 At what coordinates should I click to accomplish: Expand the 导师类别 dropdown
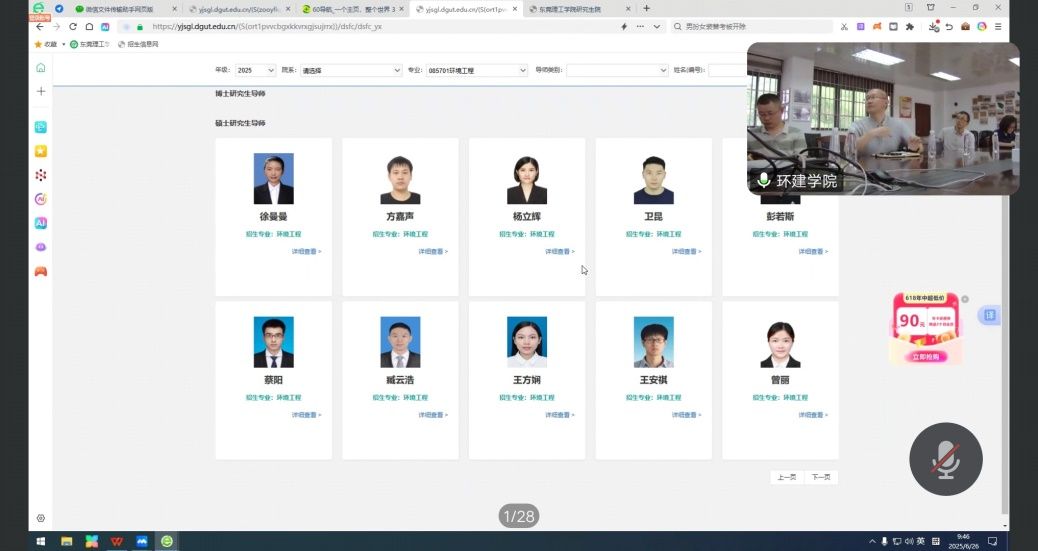[x=616, y=71]
